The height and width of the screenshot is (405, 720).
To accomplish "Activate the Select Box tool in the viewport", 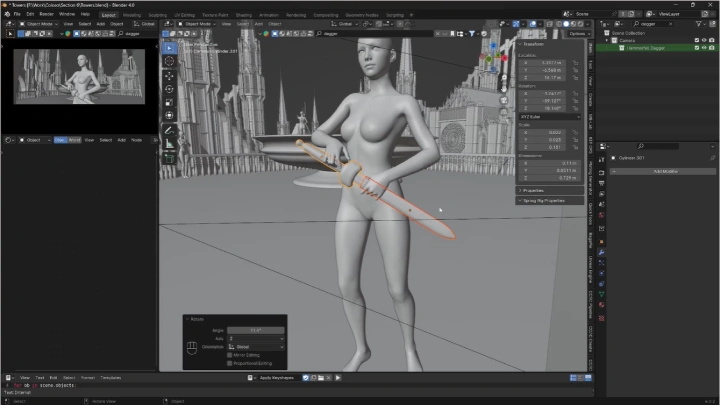I will point(169,48).
